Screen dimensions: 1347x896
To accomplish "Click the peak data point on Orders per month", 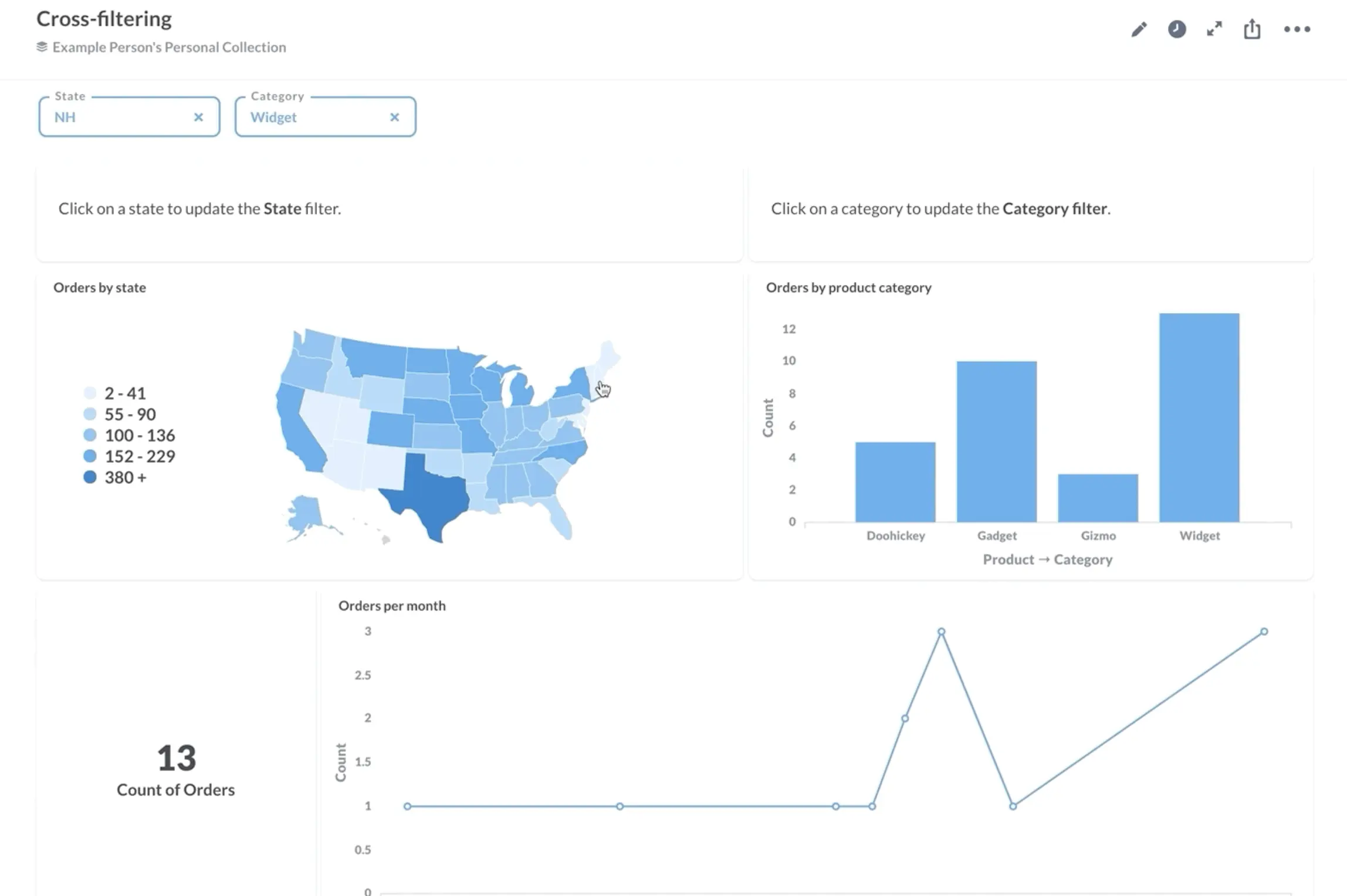I will pos(941,632).
